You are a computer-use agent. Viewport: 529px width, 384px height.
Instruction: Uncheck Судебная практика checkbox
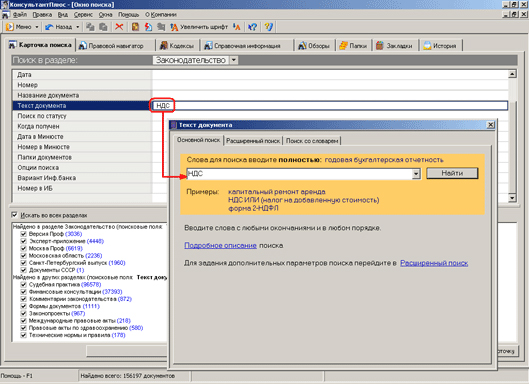23,284
